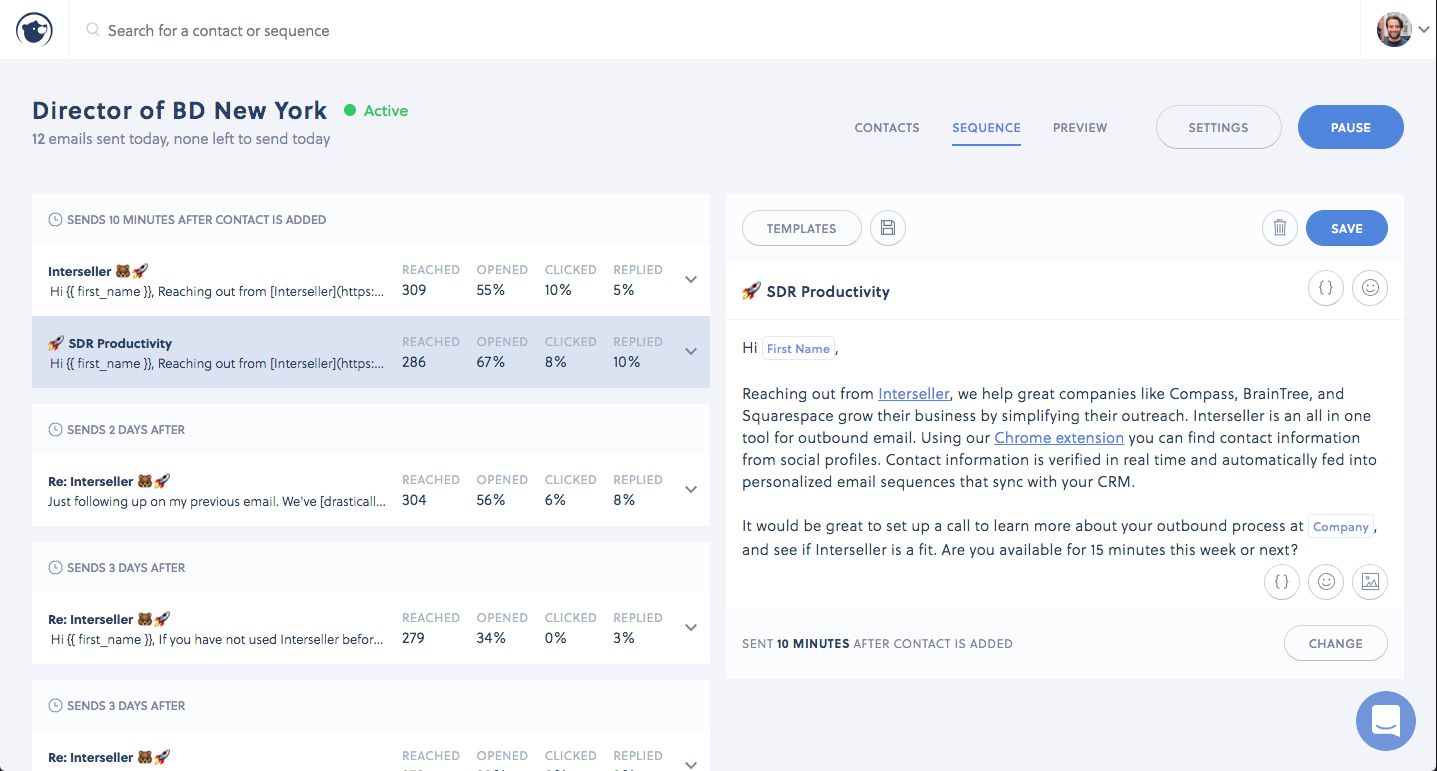The height and width of the screenshot is (771, 1437).
Task: Open the Templates list
Action: click(802, 228)
